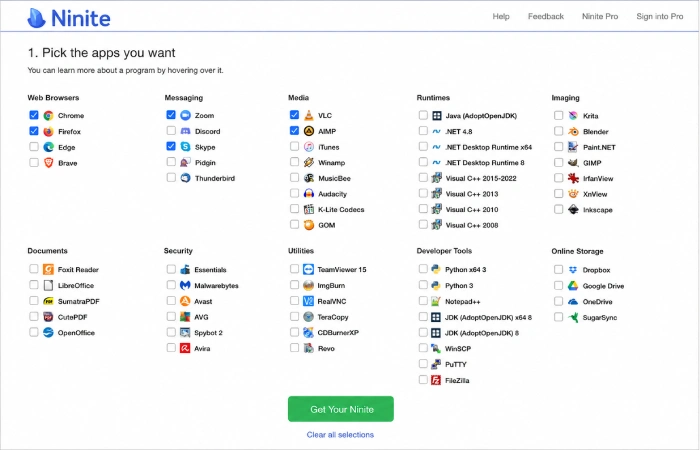Select the SugarSync label
Image resolution: width=700 pixels, height=450 pixels.
pos(600,317)
